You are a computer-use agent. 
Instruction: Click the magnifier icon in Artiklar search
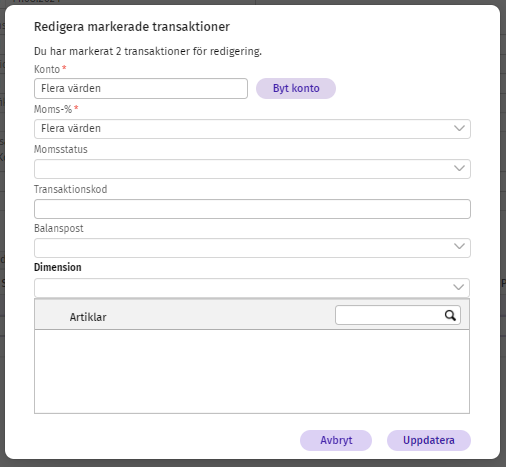tap(450, 315)
